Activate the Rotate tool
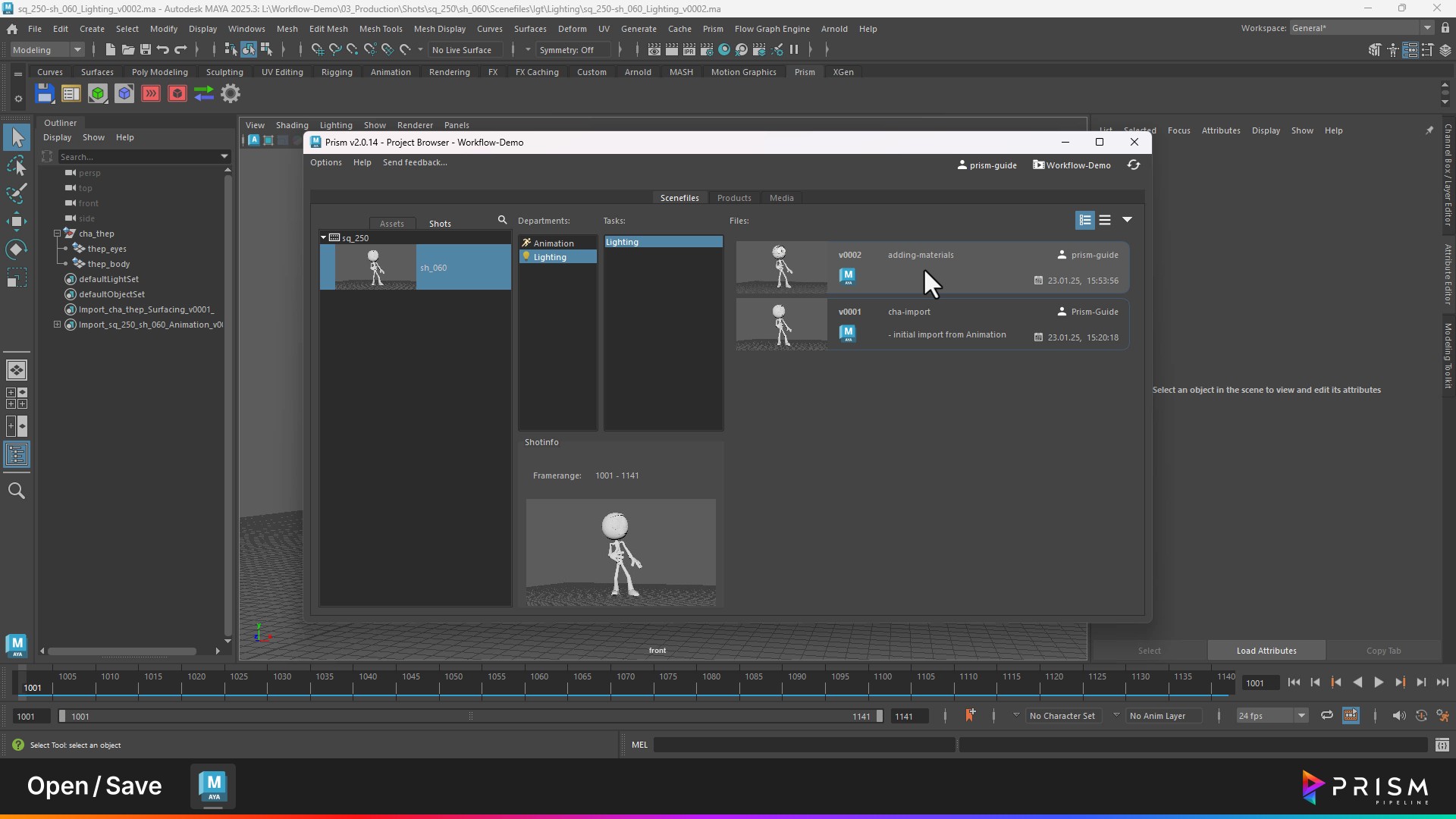This screenshot has width=1456, height=819. pos(17,249)
